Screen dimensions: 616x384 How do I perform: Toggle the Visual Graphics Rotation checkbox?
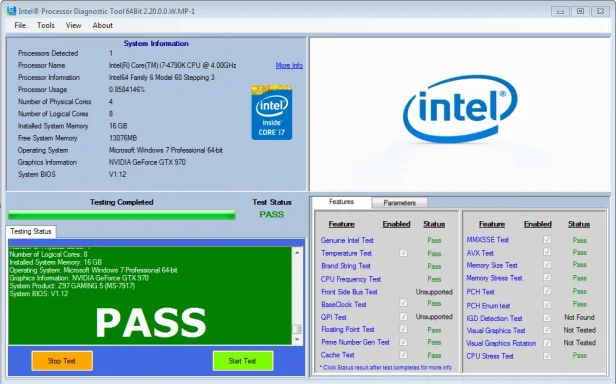546,343
